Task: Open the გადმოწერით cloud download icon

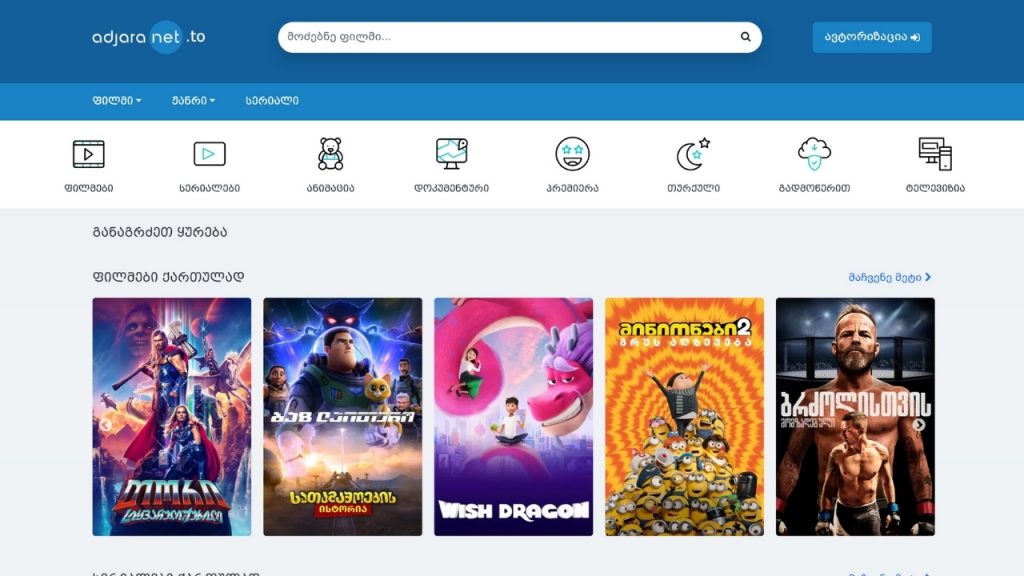Action: [814, 154]
